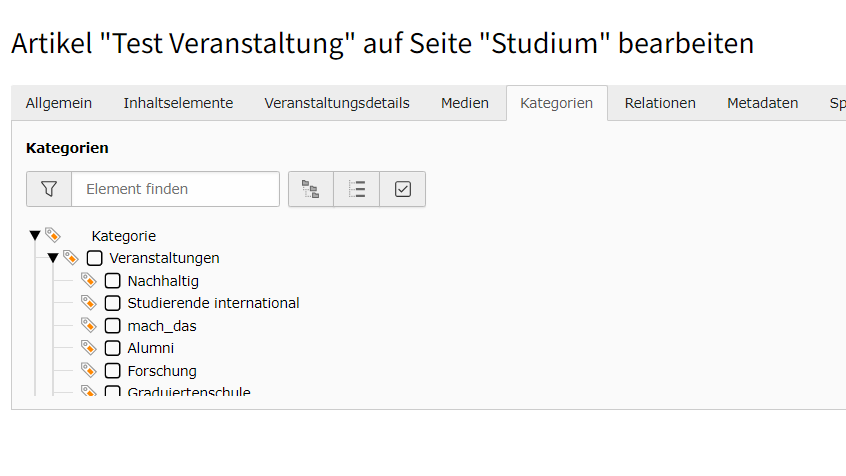Click the collapse tree list icon button
Image resolution: width=846 pixels, height=476 pixels.
coord(357,189)
